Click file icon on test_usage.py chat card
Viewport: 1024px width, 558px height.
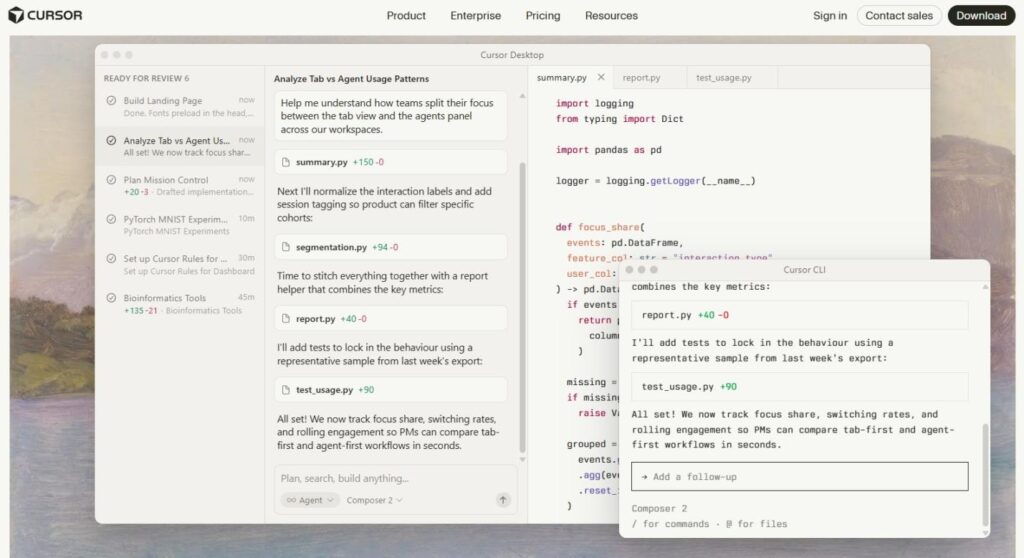pos(285,389)
